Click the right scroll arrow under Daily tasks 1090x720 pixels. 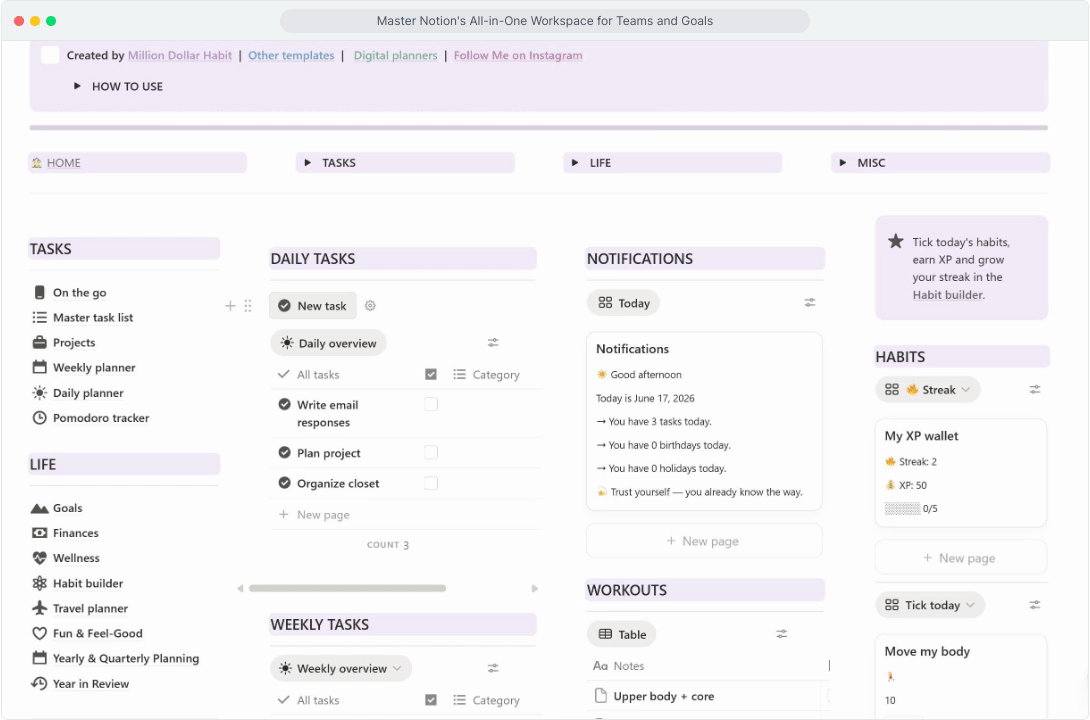click(x=535, y=589)
